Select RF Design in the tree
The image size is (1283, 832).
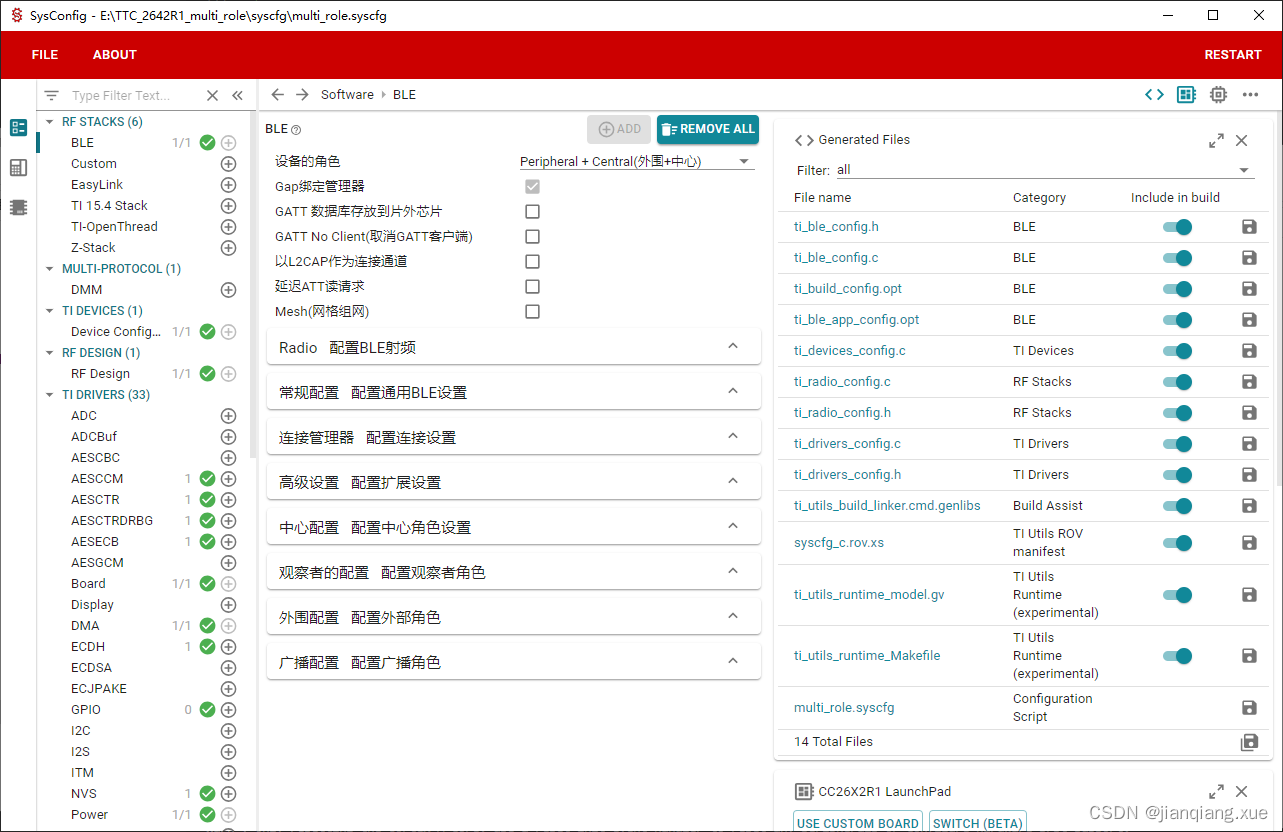(x=100, y=374)
